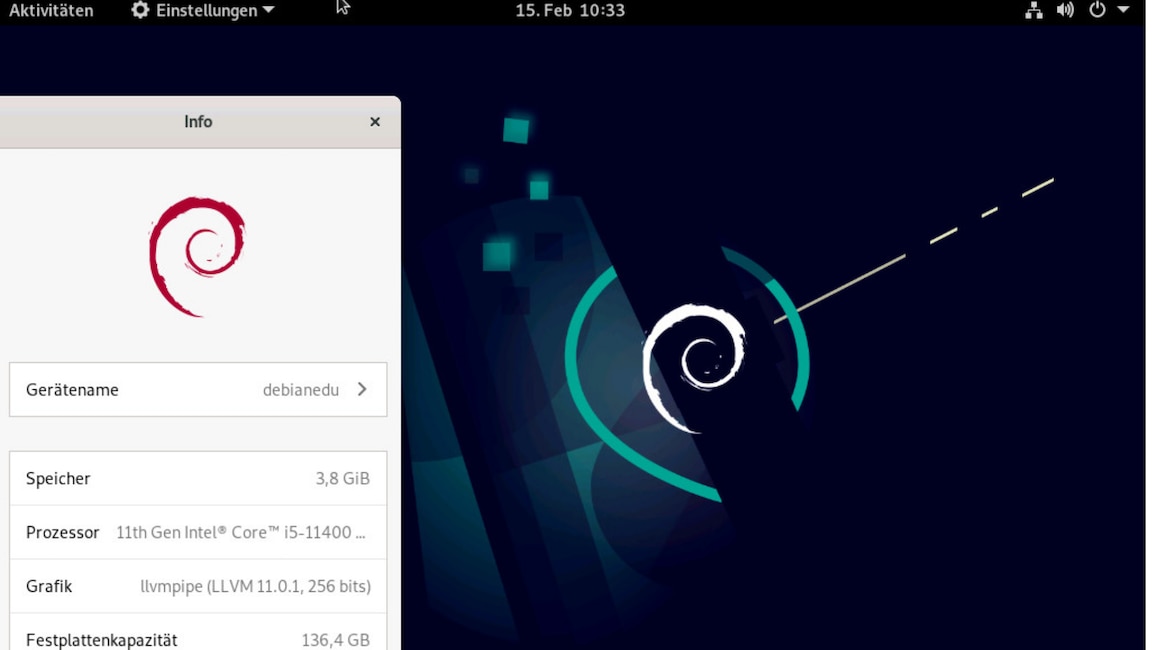Image resolution: width=1156 pixels, height=650 pixels.
Task: Click the Gerätename entry showing debianedu
Action: pos(198,389)
